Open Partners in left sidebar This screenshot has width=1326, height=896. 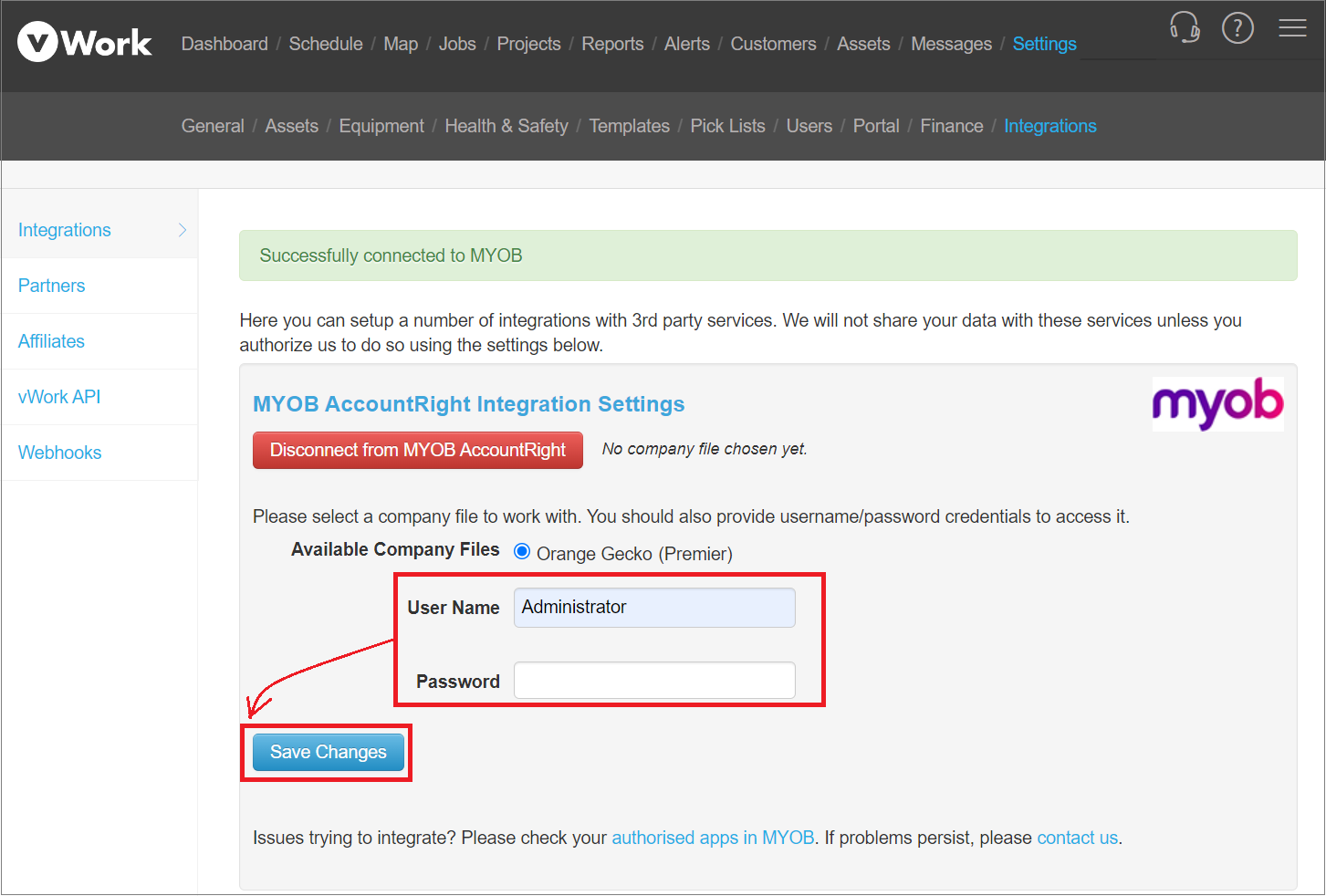(99, 286)
